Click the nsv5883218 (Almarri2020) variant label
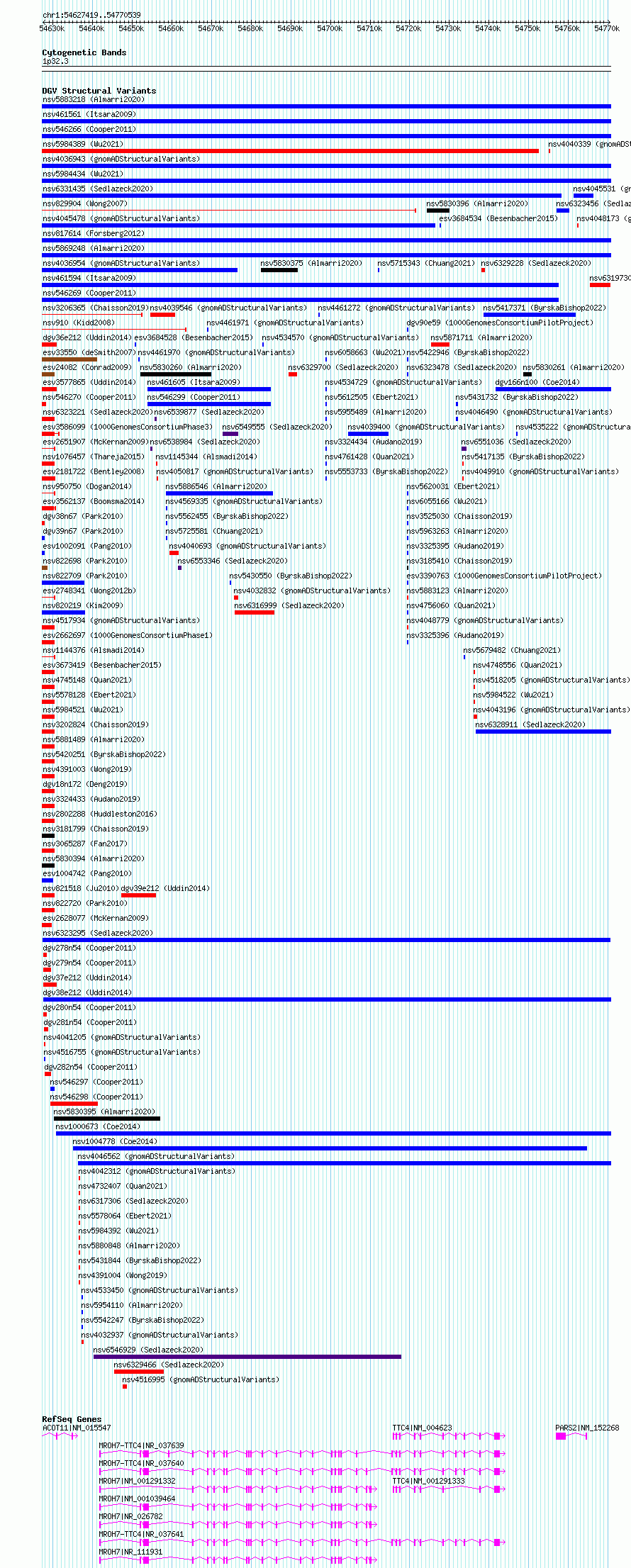Screen dimensions: 631x1568 93,99
